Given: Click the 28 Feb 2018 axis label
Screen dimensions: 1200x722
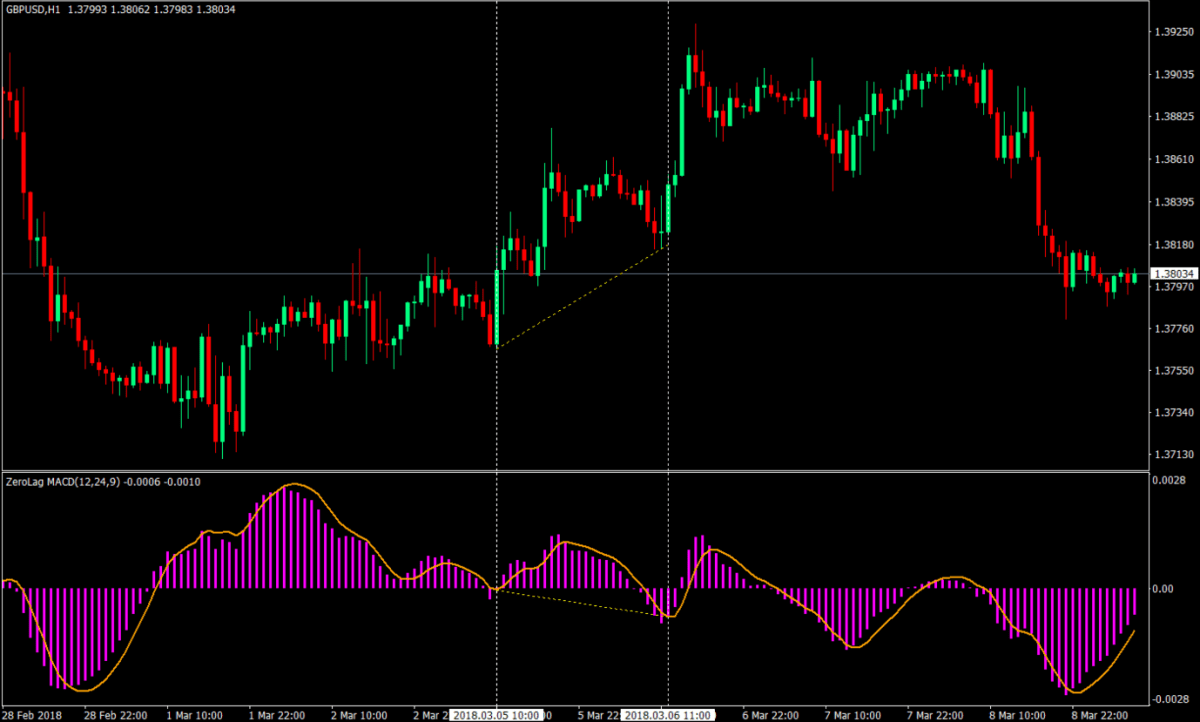Looking at the screenshot, I should (x=30, y=715).
